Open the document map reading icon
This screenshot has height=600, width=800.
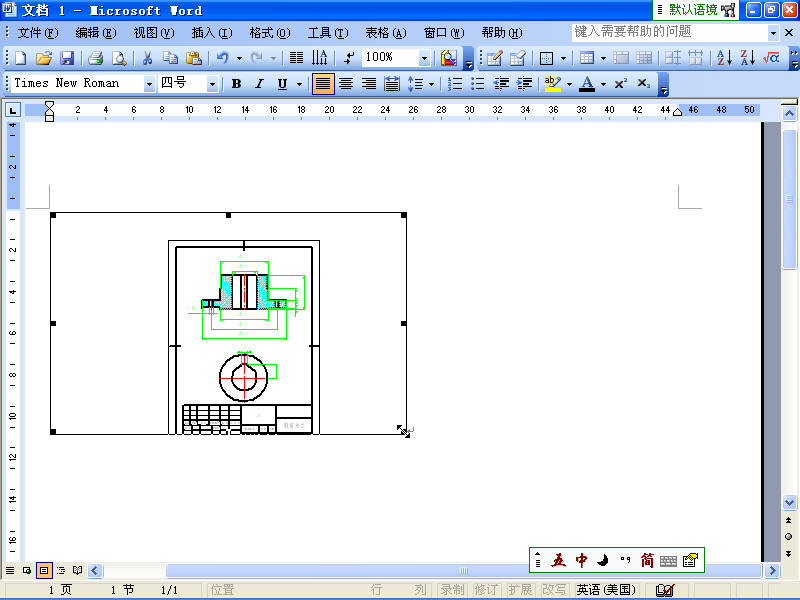(x=449, y=58)
